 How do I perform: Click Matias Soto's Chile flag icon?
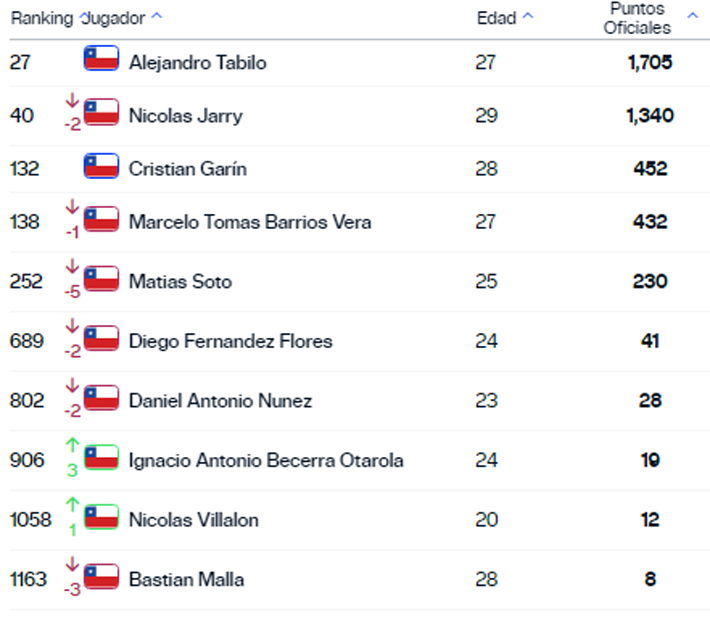click(101, 279)
